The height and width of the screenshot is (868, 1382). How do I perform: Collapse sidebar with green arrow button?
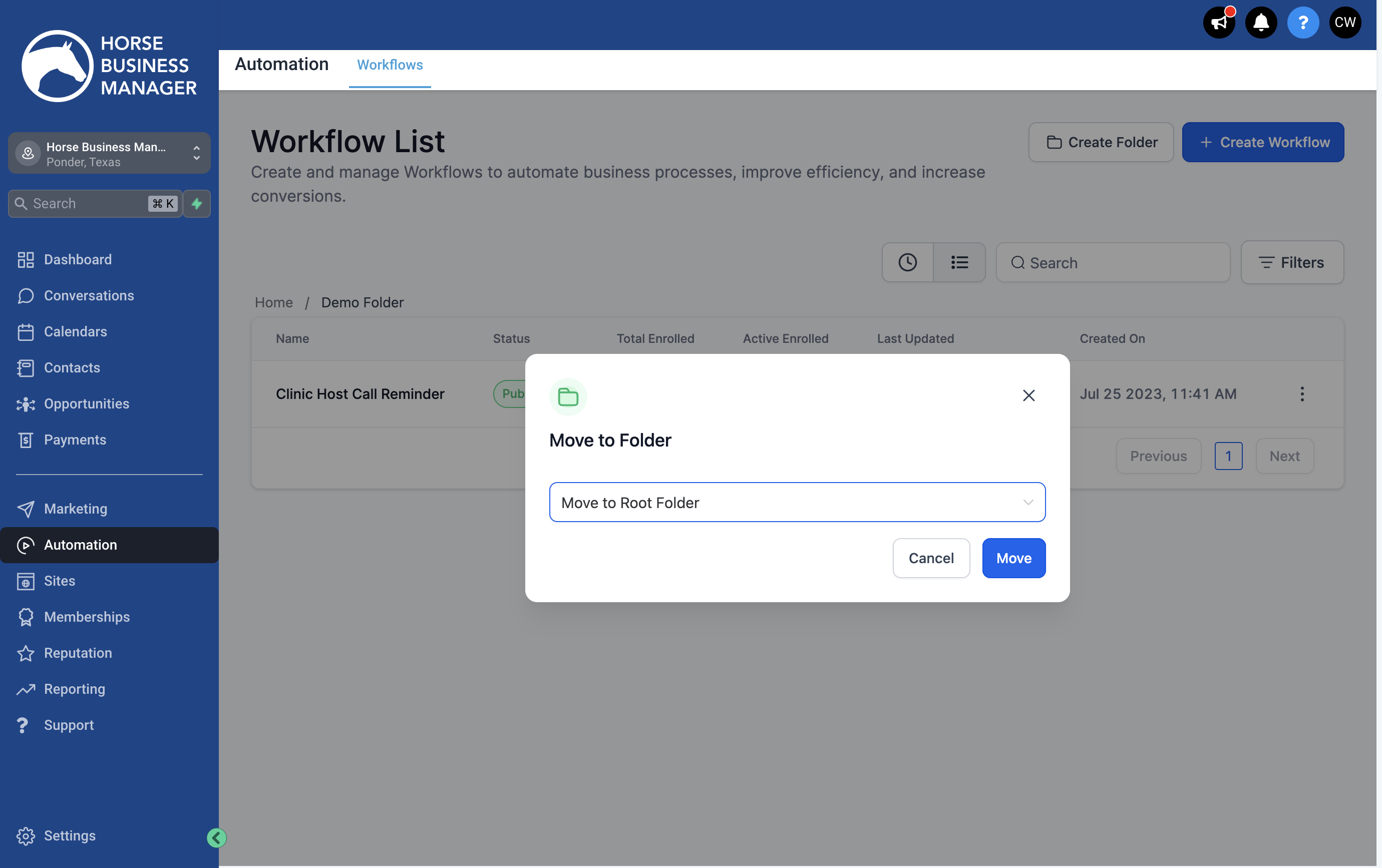[x=216, y=837]
